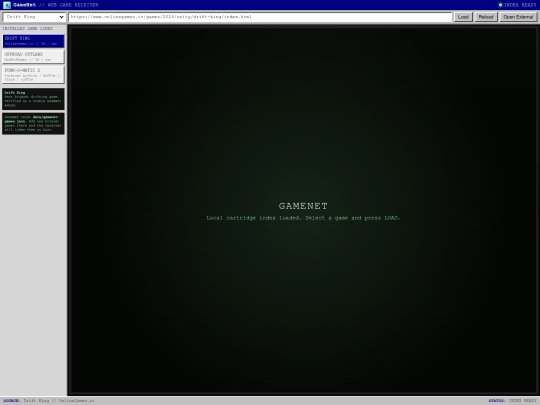Image resolution: width=540 pixels, height=405 pixels.
Task: Click the Open External button
Action: point(518,17)
